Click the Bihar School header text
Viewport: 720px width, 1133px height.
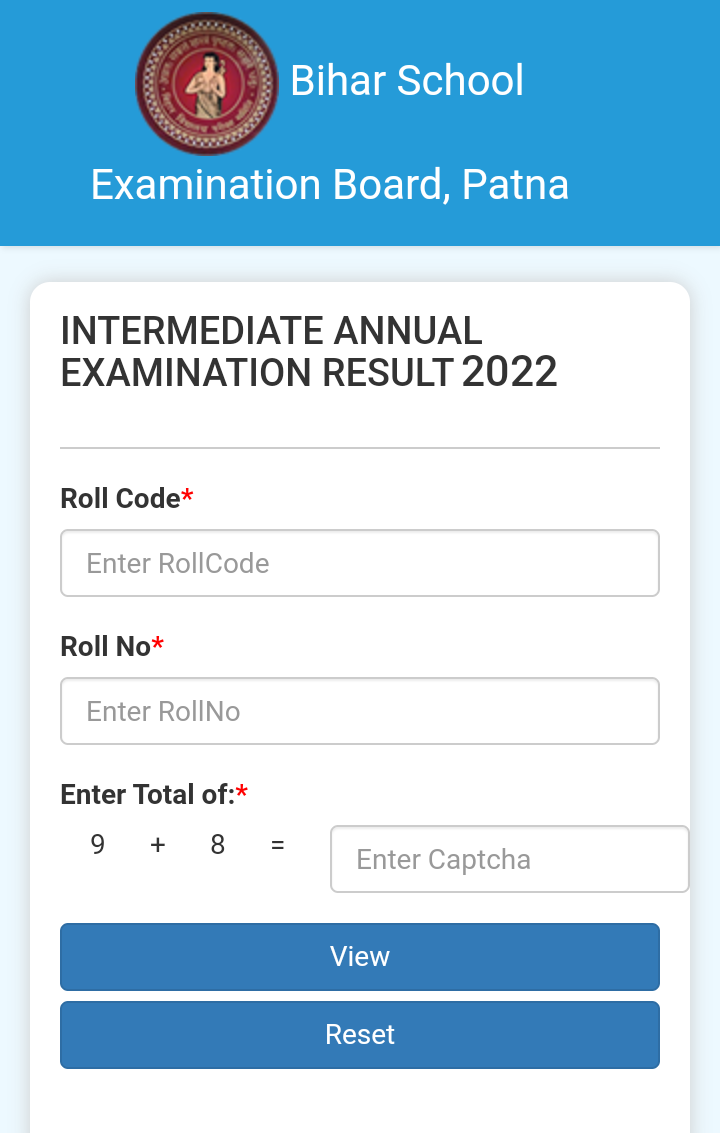click(407, 80)
